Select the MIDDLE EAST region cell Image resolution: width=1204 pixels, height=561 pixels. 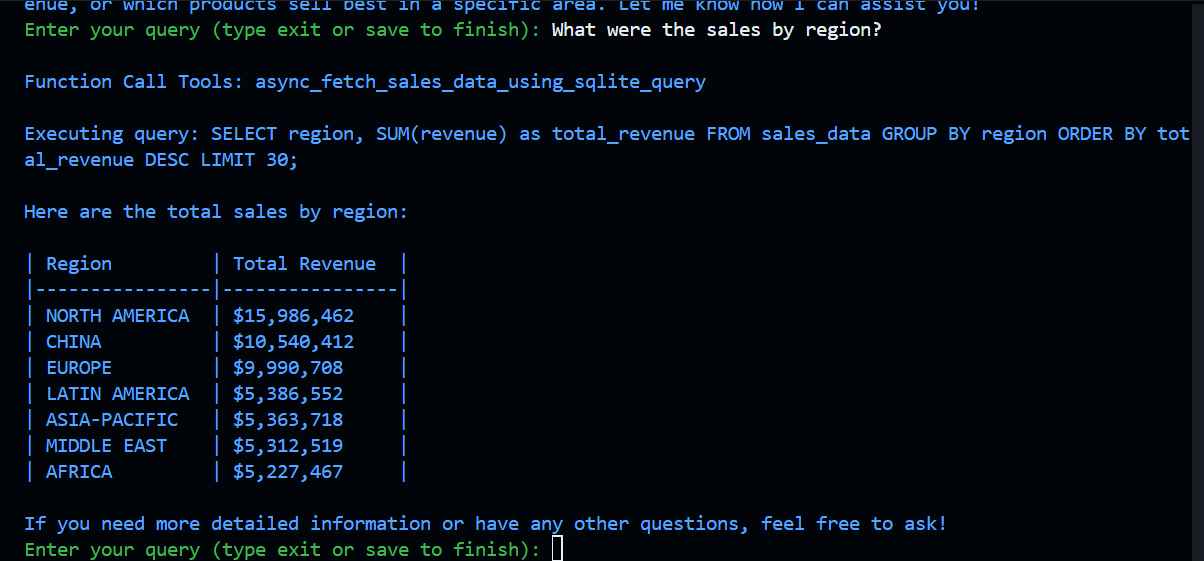coord(106,446)
